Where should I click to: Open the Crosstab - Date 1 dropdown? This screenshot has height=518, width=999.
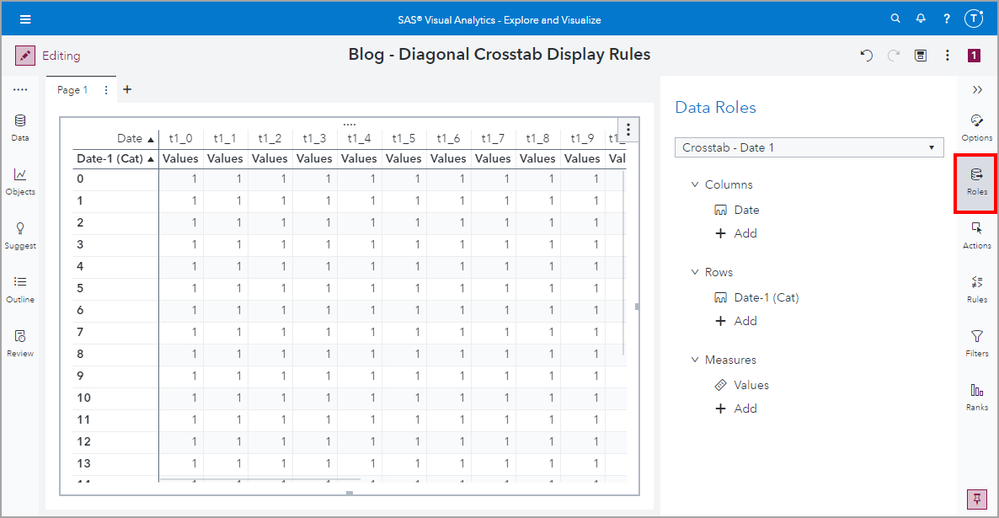[x=809, y=147]
